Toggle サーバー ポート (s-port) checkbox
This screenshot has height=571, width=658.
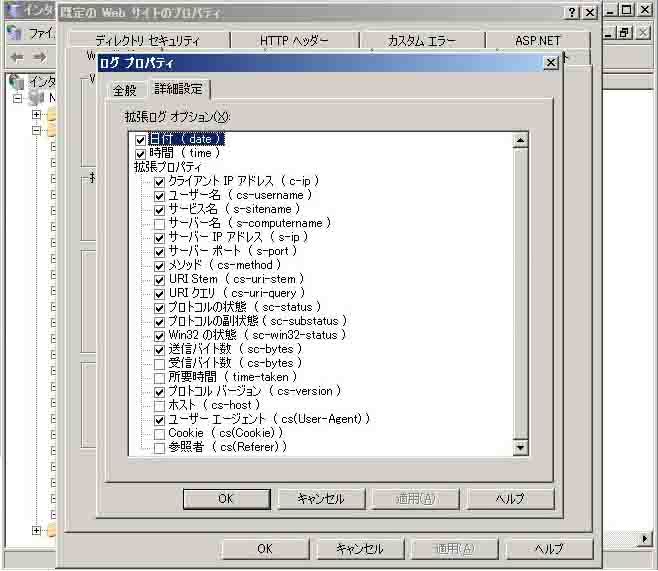(x=159, y=252)
